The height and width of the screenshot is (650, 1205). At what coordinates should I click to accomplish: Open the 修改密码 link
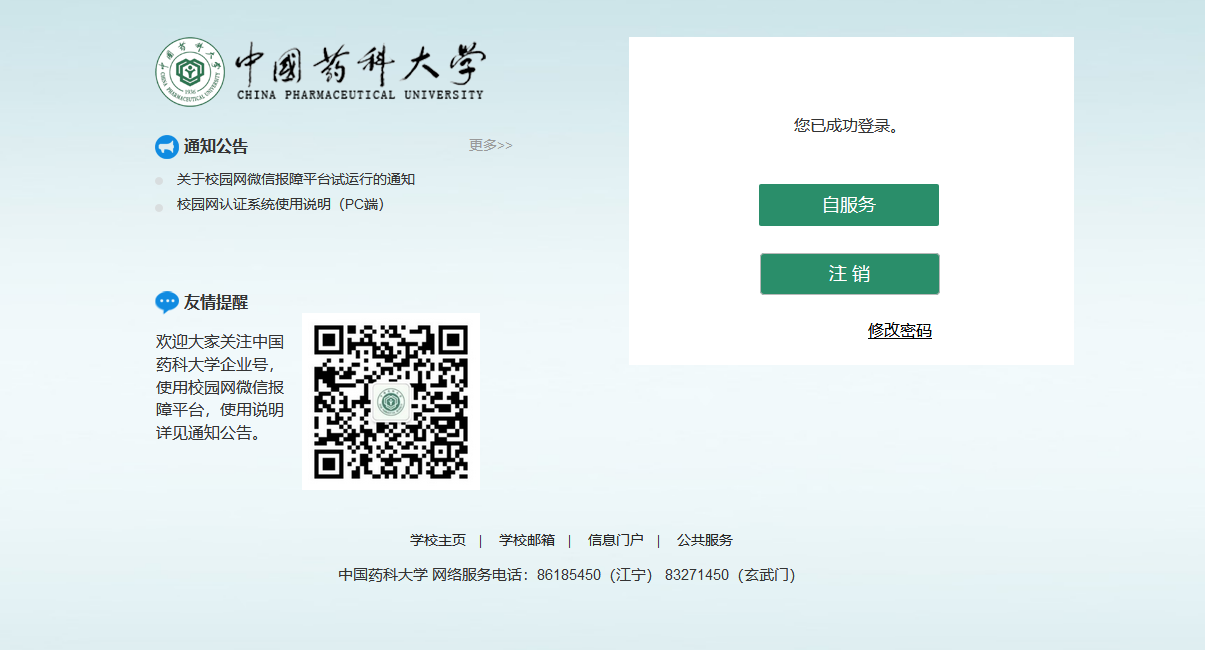(899, 331)
